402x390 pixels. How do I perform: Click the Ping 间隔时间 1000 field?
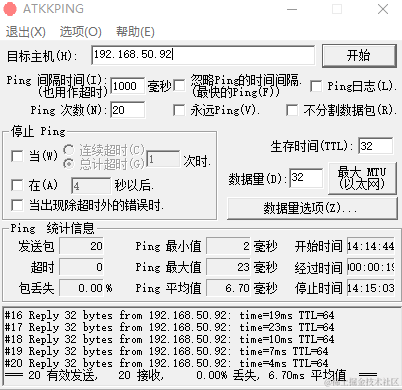pyautogui.click(x=128, y=86)
